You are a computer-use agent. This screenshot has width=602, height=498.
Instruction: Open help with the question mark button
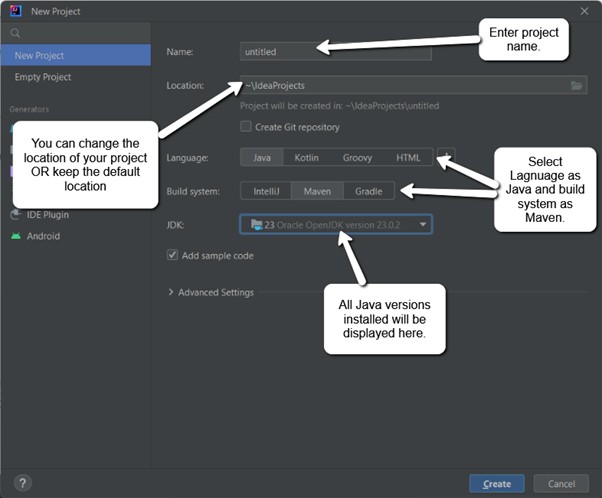click(x=23, y=483)
